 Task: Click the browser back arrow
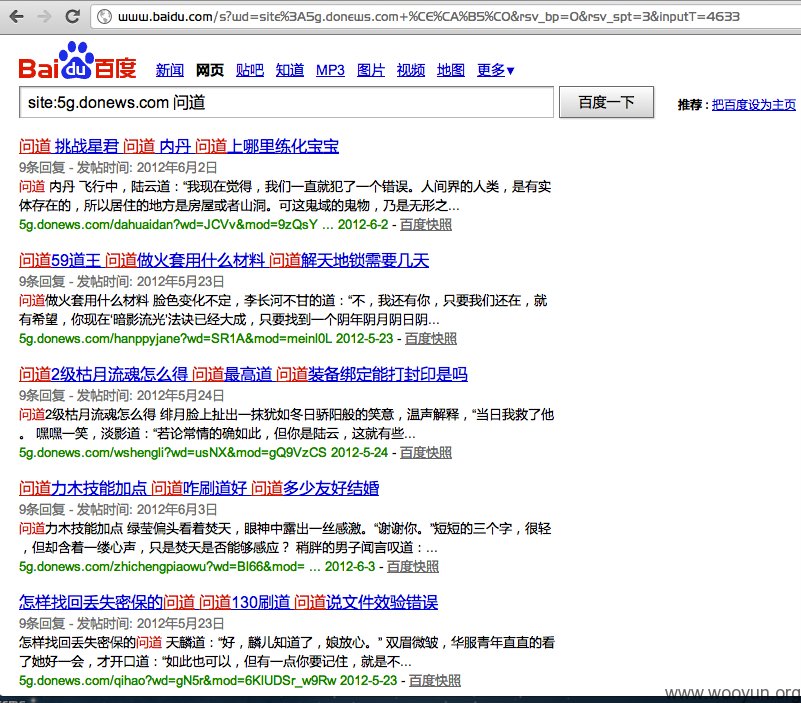[17, 16]
